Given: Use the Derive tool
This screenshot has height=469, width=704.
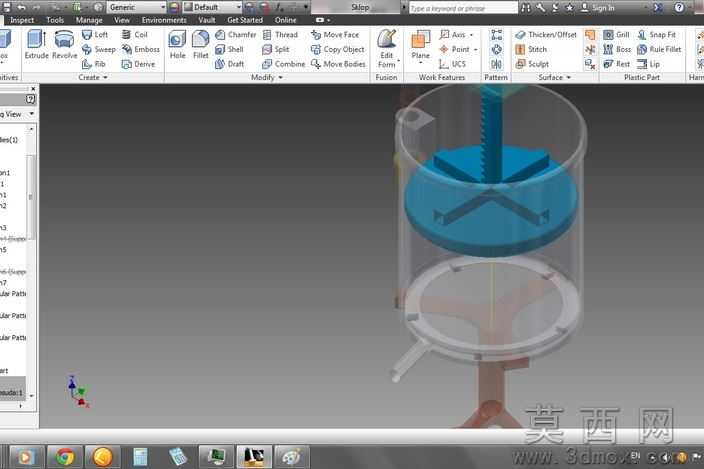Looking at the screenshot, I should coord(138,64).
